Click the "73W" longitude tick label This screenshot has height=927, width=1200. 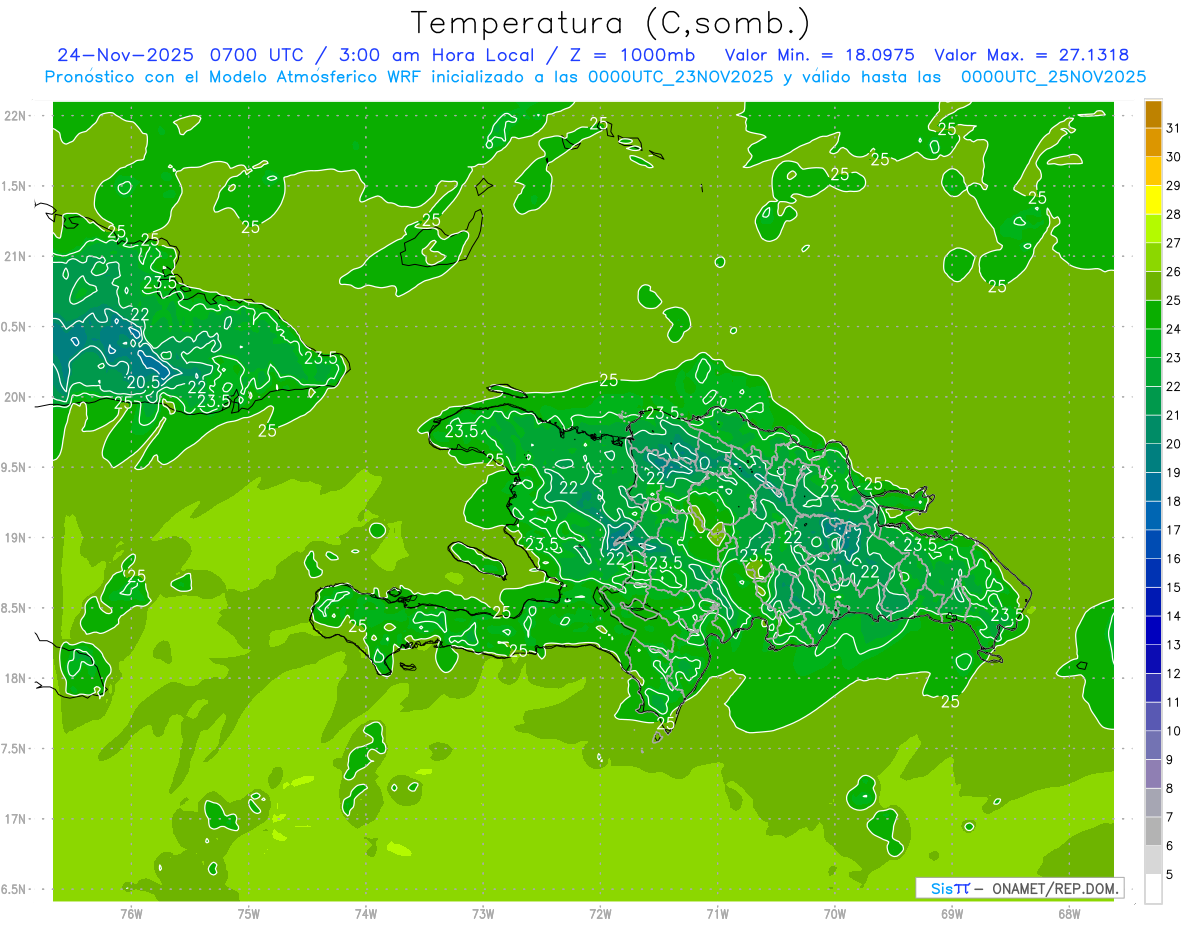483,914
